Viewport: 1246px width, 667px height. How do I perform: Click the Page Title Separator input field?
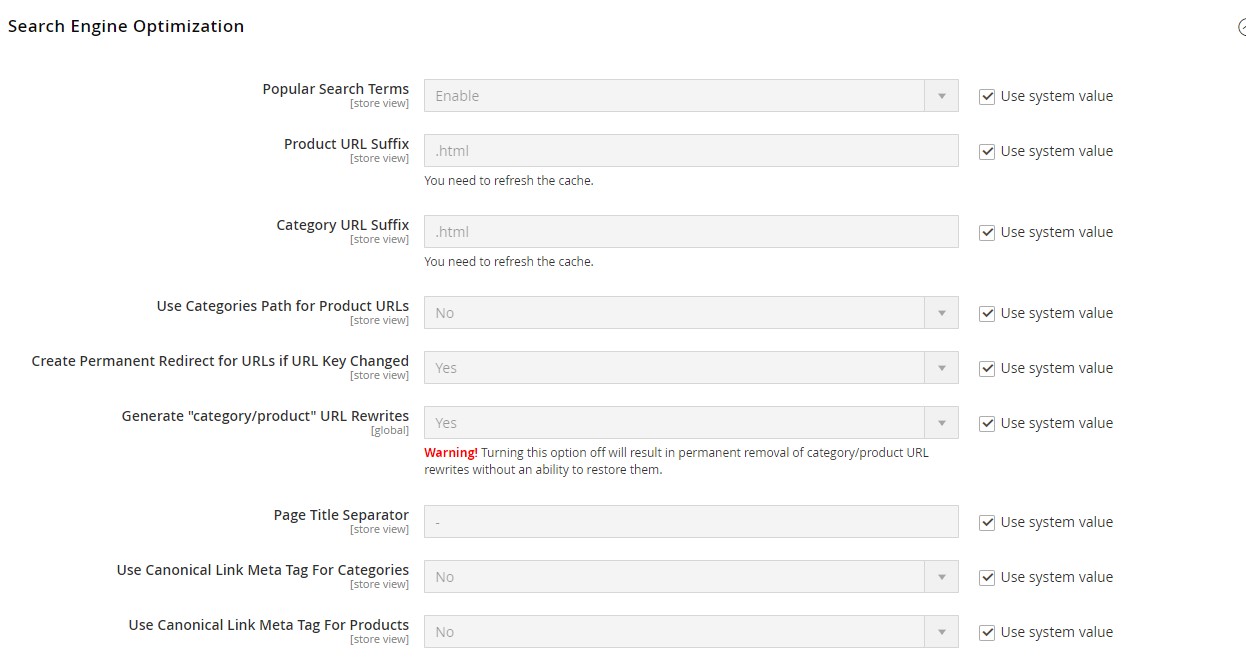point(690,521)
